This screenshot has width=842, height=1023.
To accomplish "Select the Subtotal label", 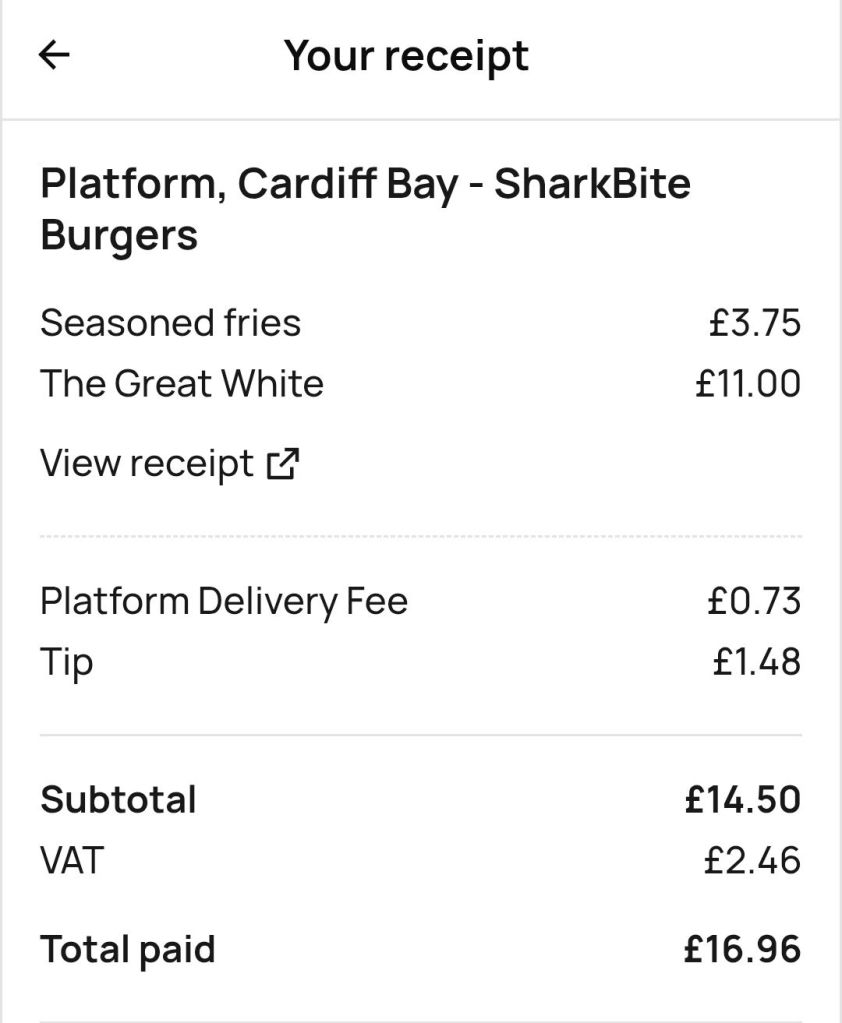I will 118,800.
